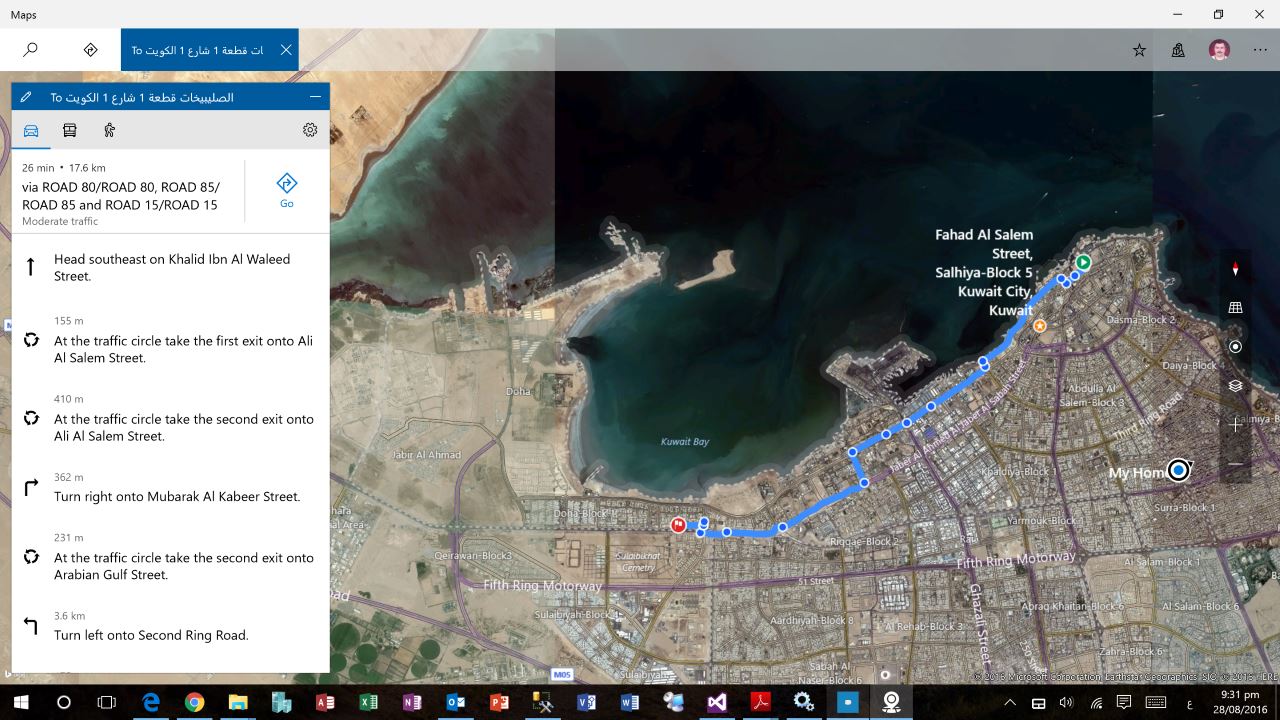Switch to the active Maps taskbar icon
The height and width of the screenshot is (720, 1280).
pos(890,702)
